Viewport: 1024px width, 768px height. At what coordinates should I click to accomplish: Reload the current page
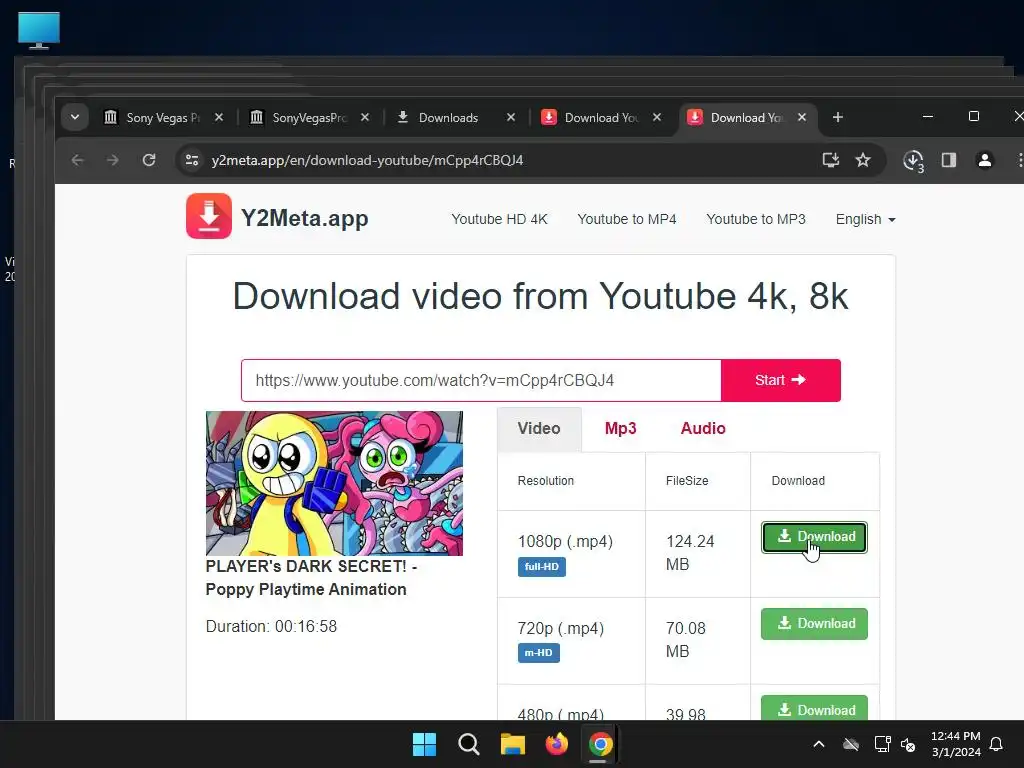(149, 160)
